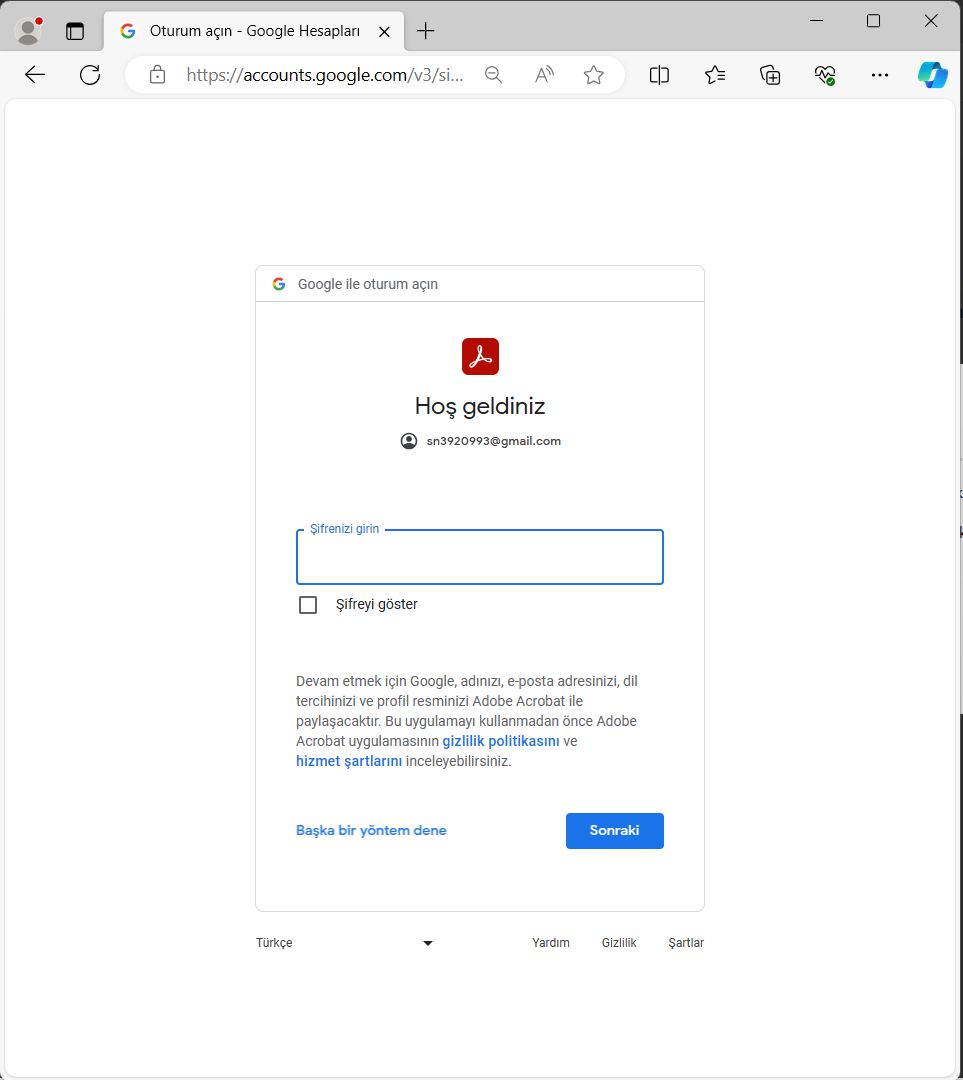Open Browser essentials in the toolbar

pos(824,75)
